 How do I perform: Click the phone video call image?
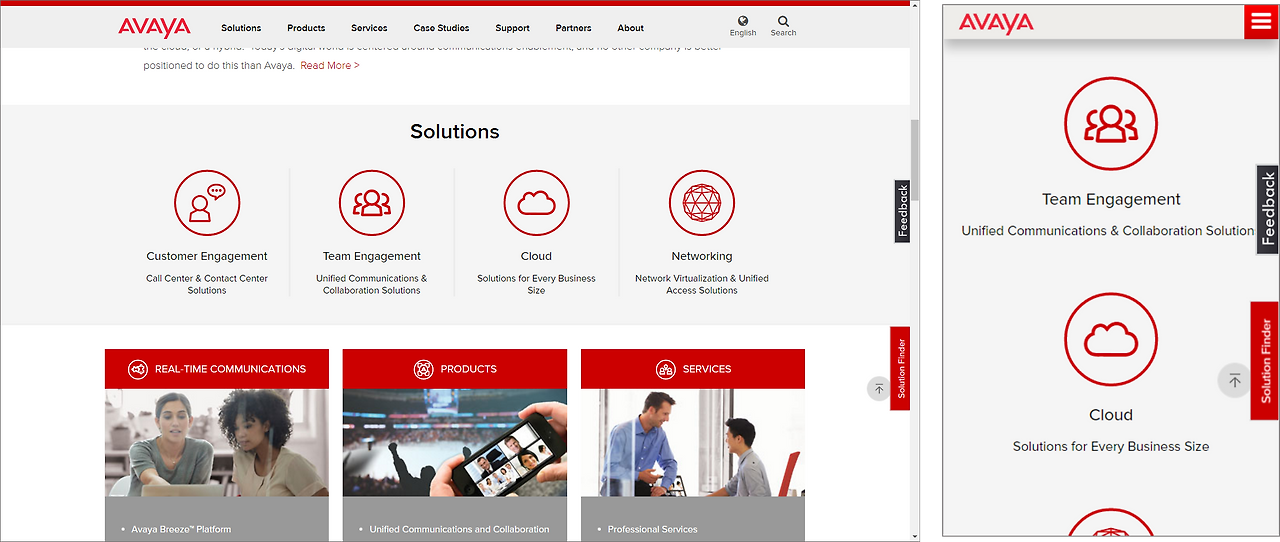tap(455, 443)
